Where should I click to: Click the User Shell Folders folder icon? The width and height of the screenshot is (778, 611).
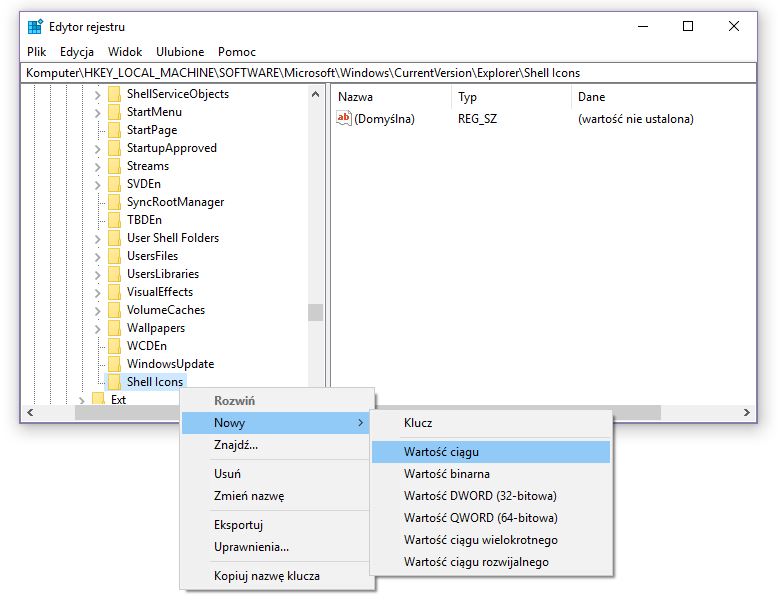coord(114,238)
